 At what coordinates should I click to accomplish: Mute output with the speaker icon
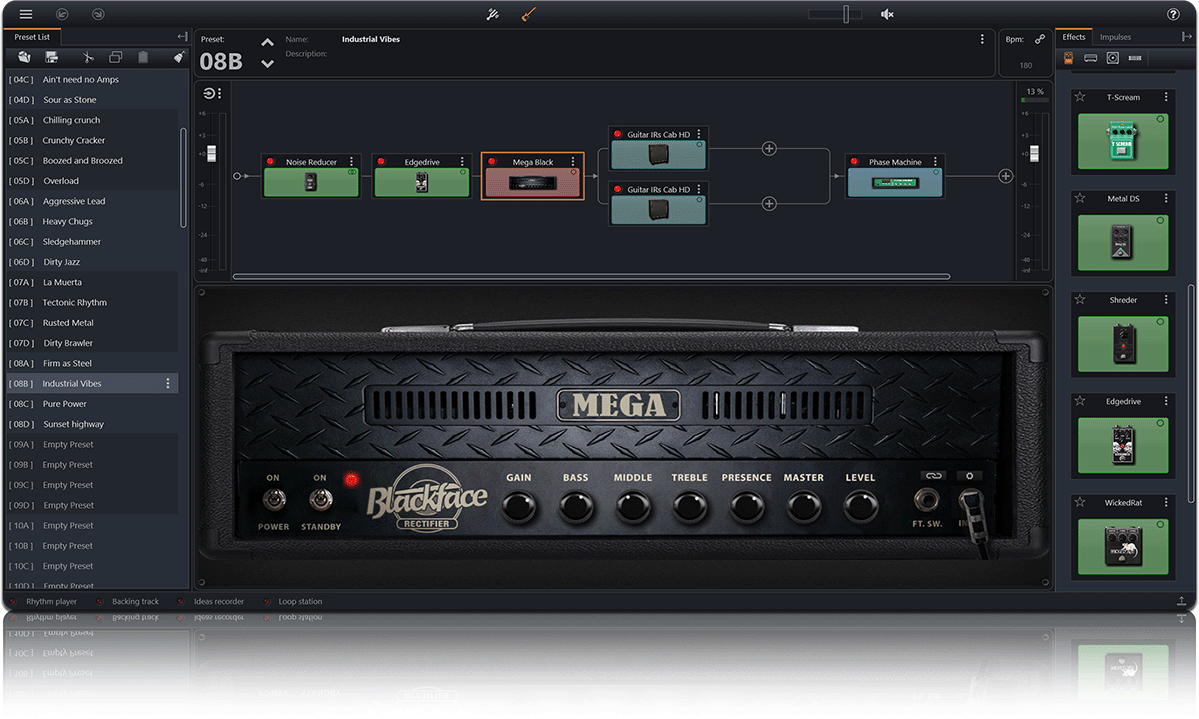tap(886, 14)
